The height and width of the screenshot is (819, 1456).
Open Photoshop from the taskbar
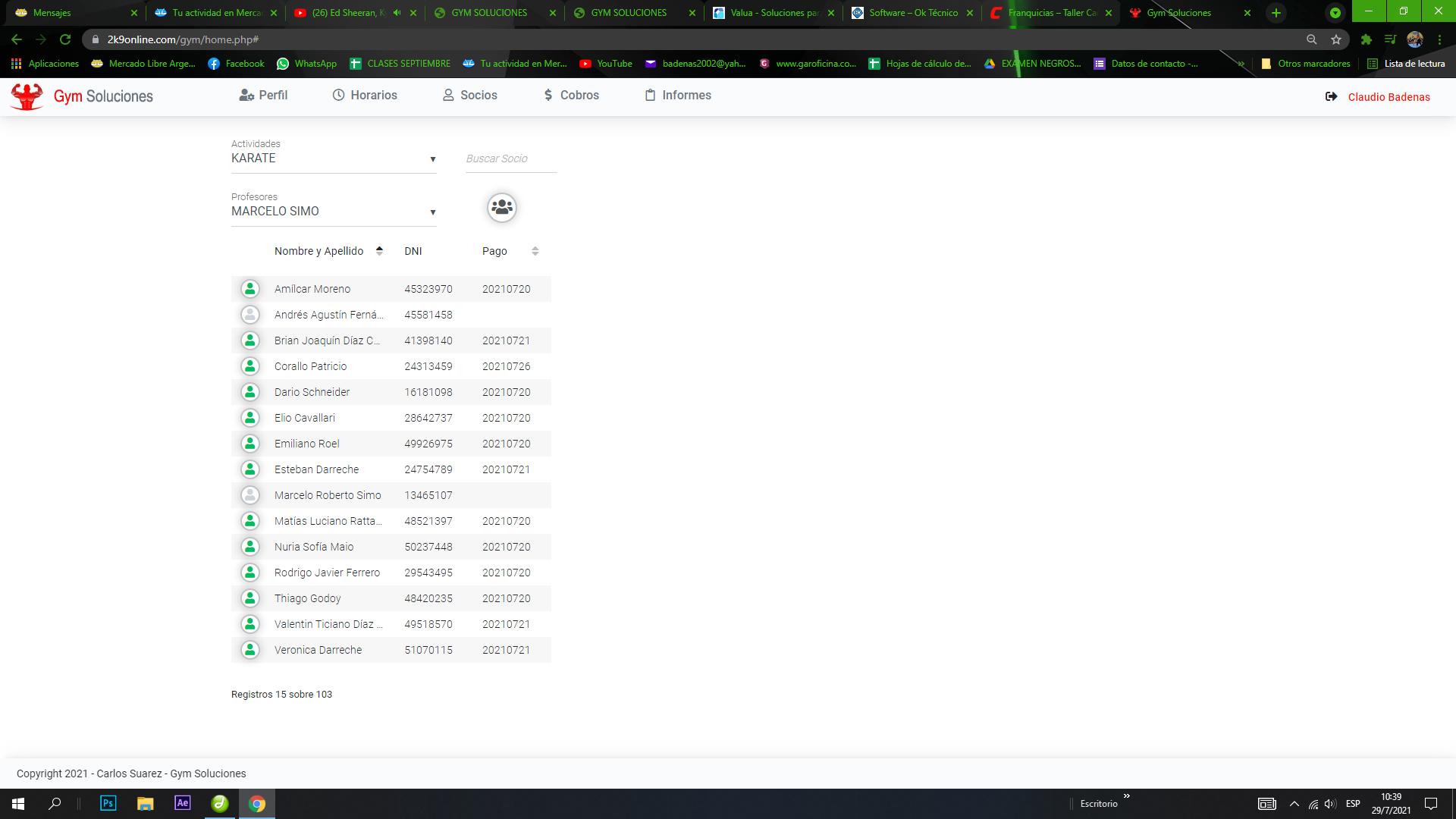coord(108,803)
